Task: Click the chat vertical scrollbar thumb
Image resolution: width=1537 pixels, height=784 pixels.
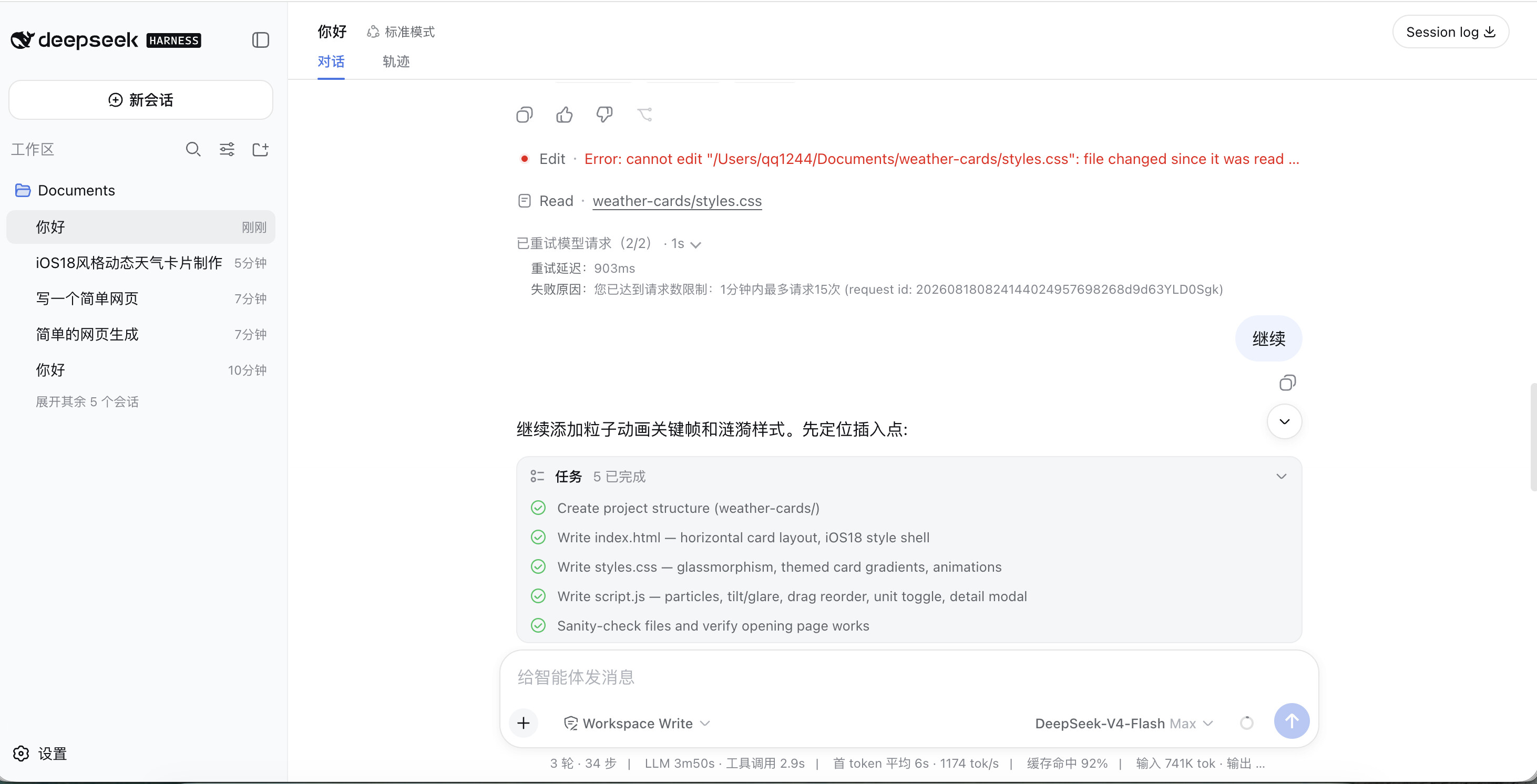Action: click(1532, 437)
